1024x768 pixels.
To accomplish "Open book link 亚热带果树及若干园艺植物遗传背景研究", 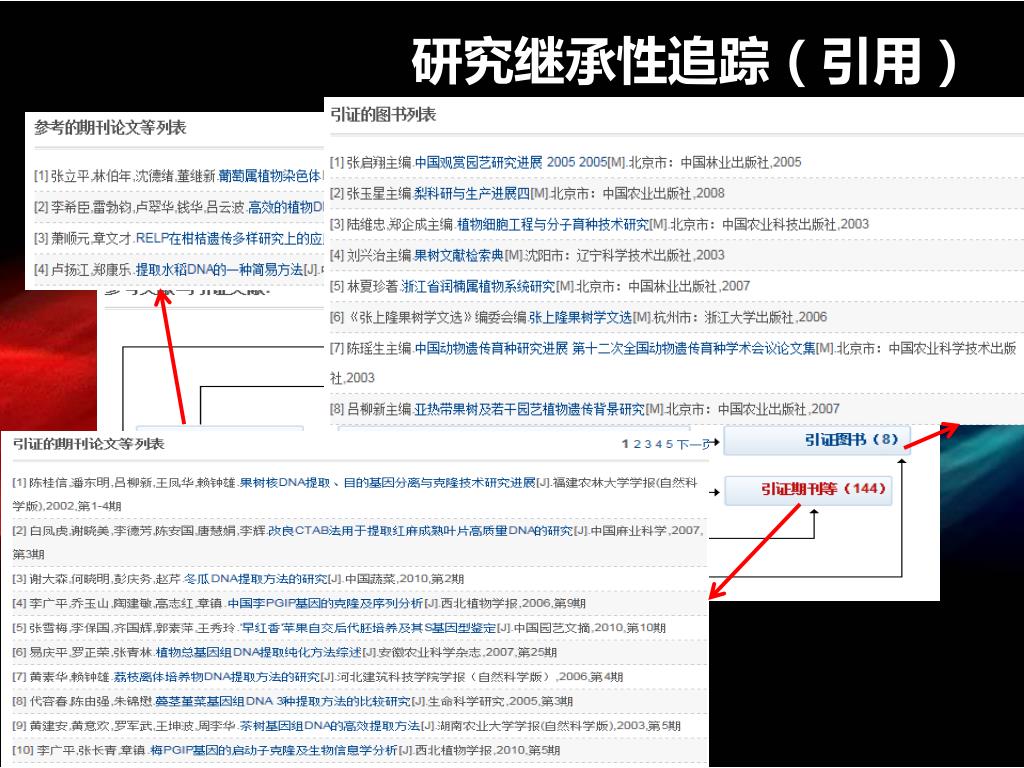I will coord(530,409).
